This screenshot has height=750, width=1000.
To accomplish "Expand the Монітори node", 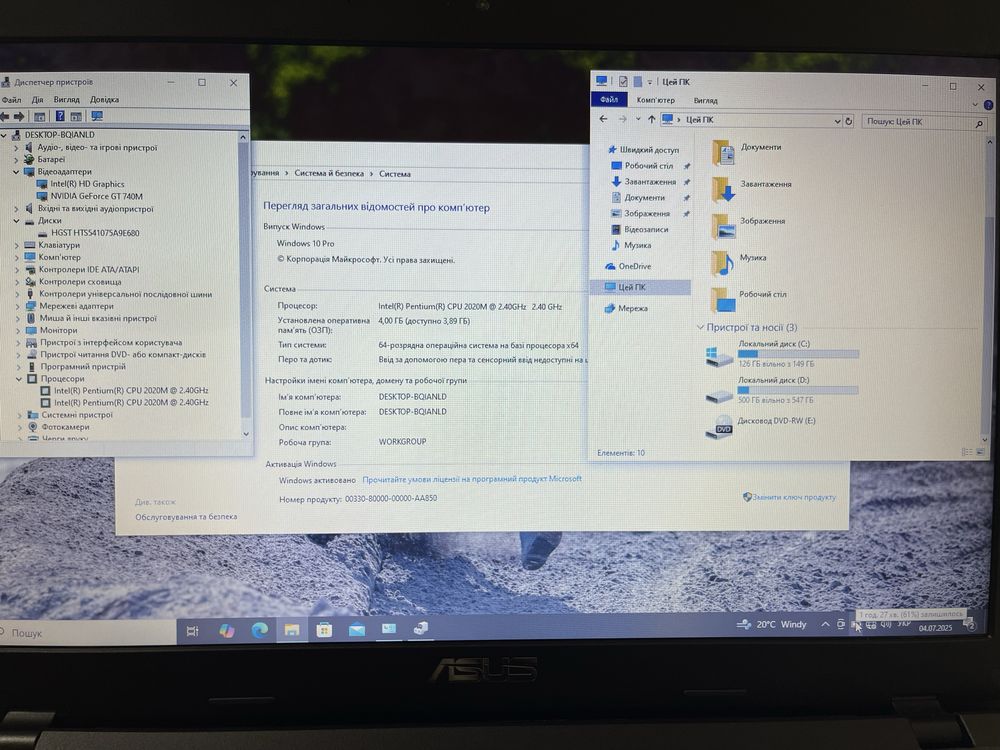I will pos(18,330).
